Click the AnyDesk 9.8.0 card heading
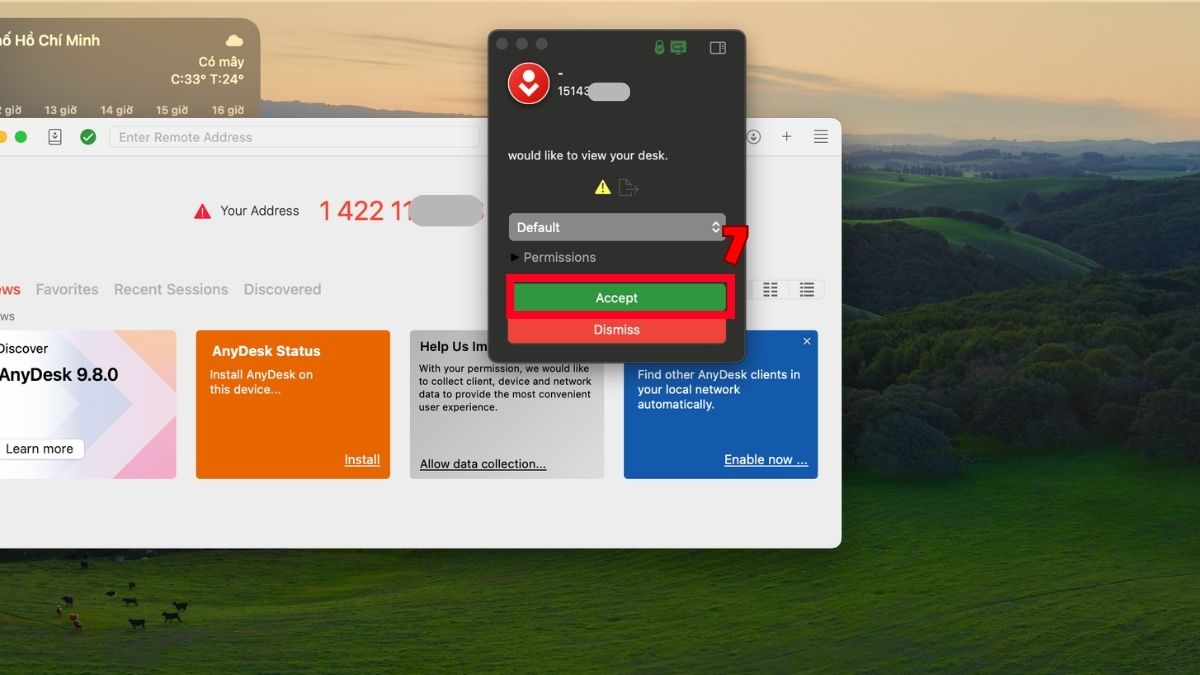Screen dimensions: 1200x675 [59, 375]
